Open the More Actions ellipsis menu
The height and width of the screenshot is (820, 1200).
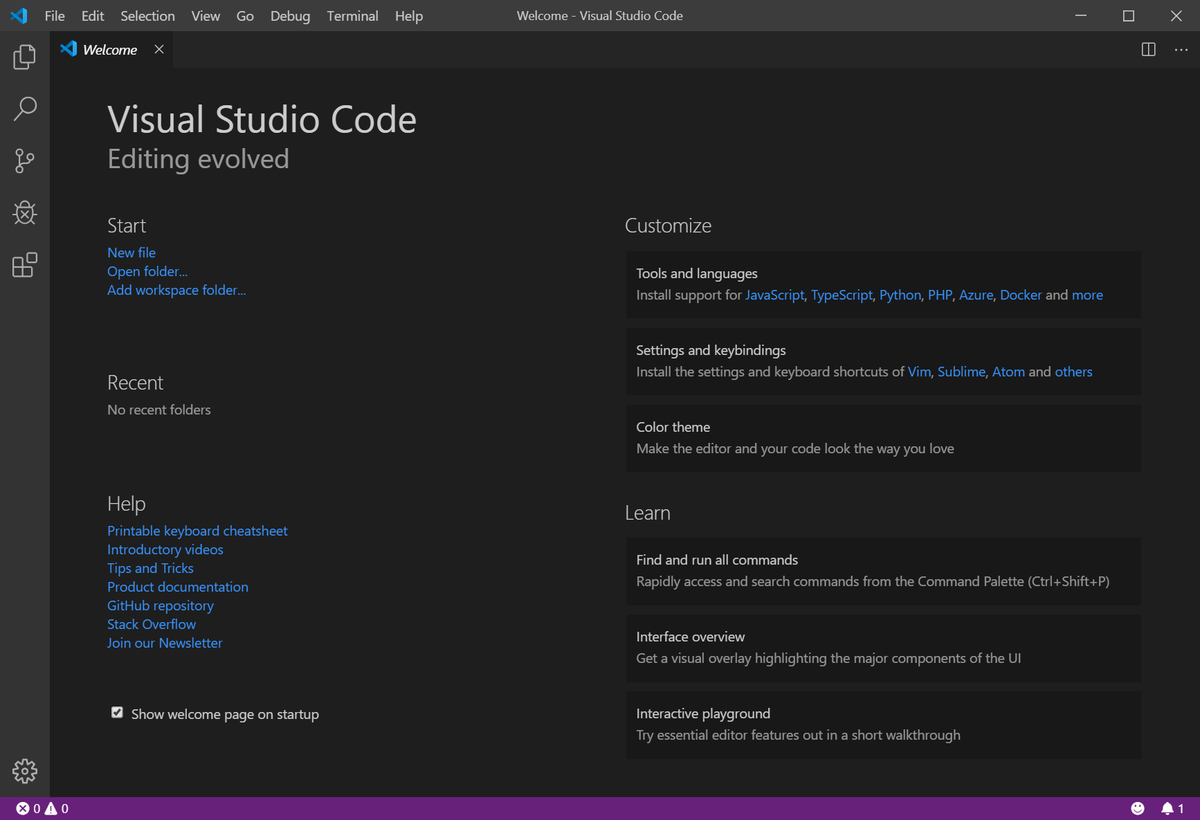coord(1181,49)
